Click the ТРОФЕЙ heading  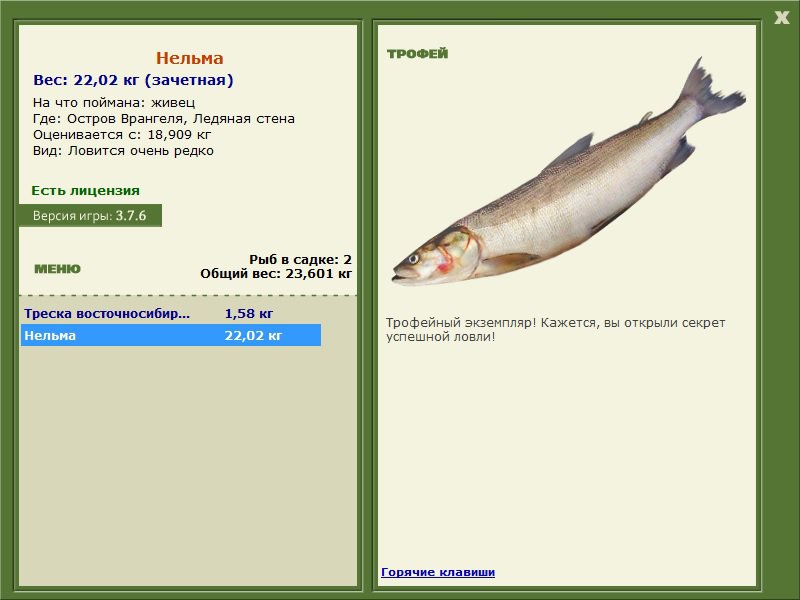(417, 54)
